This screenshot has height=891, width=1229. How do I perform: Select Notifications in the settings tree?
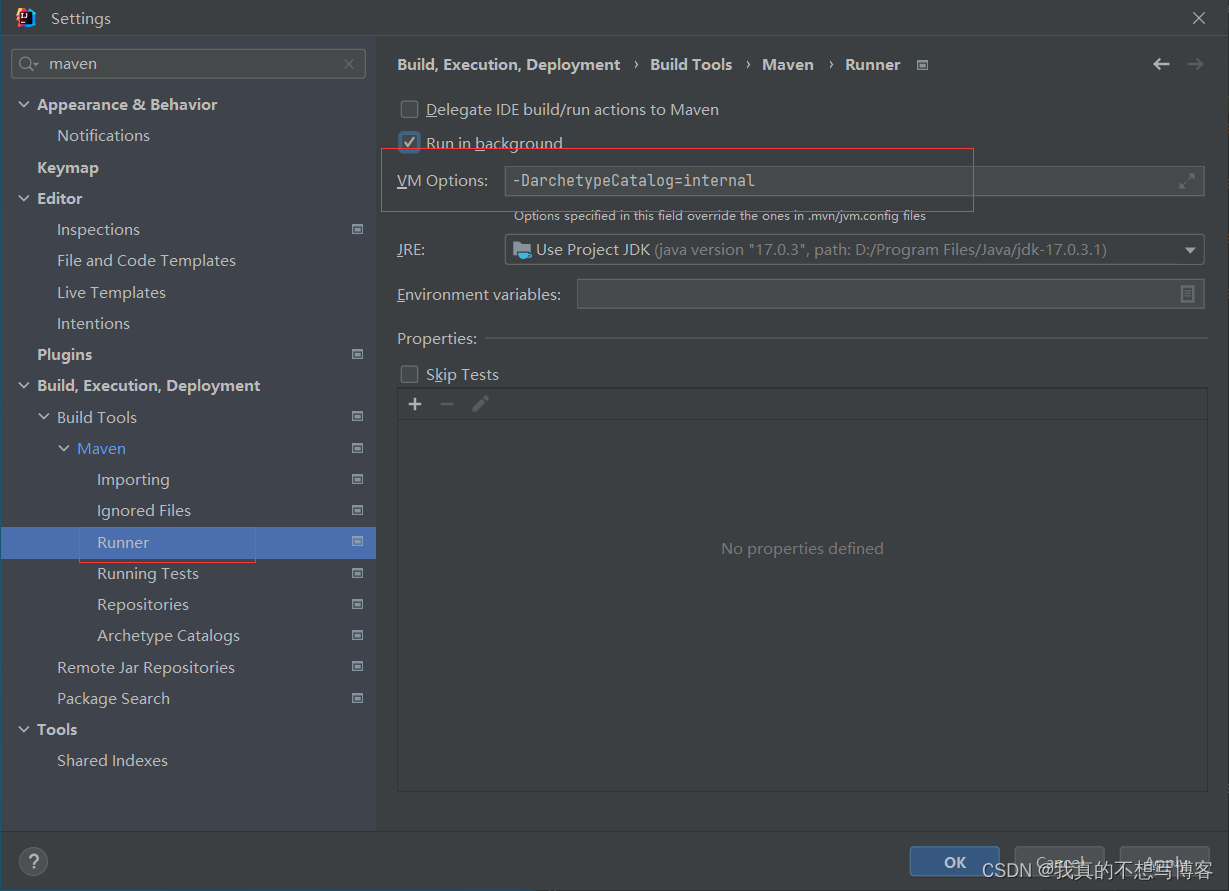pyautogui.click(x=103, y=135)
